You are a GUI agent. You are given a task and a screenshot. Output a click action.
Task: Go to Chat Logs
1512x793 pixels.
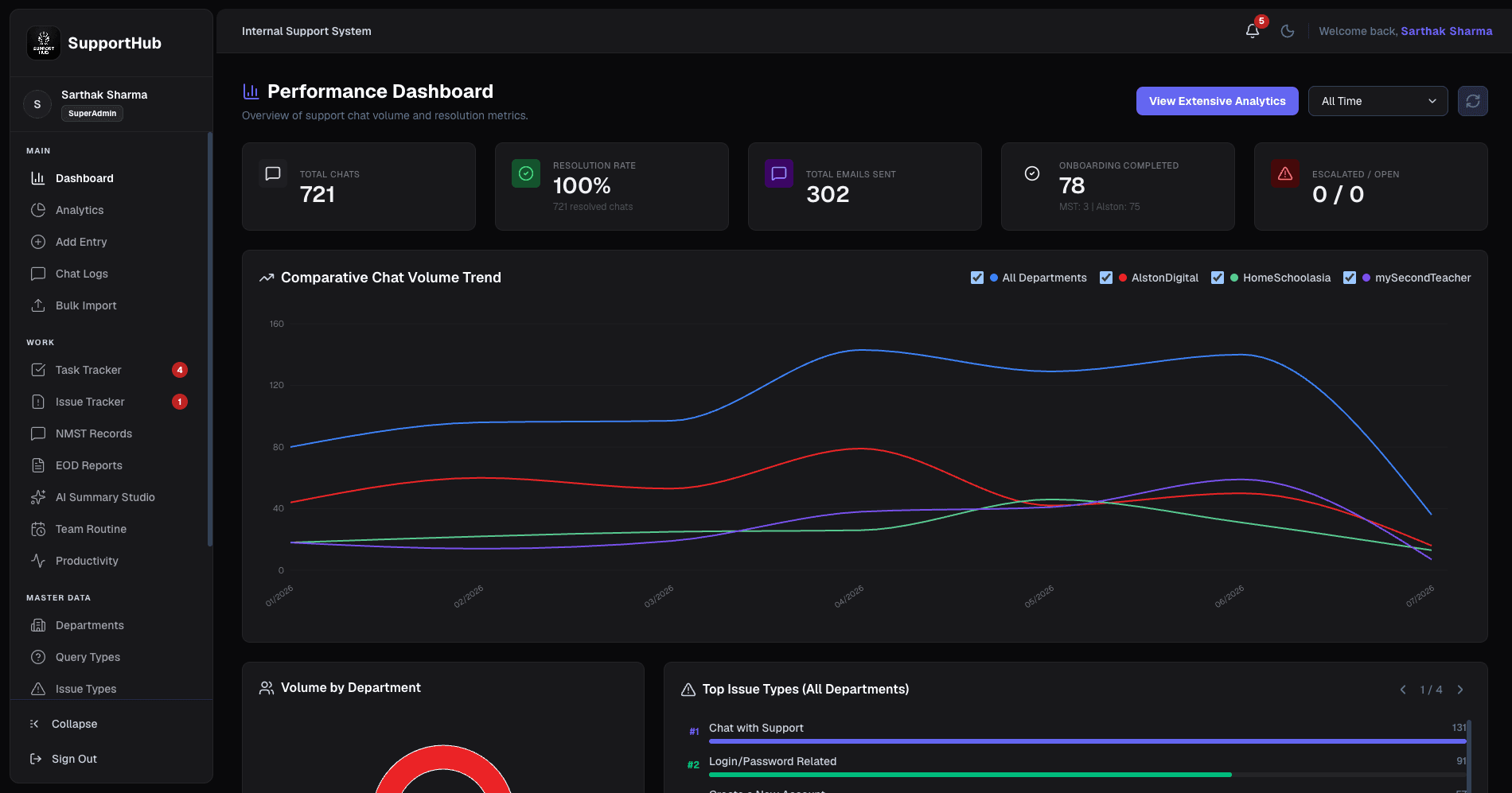111,274
